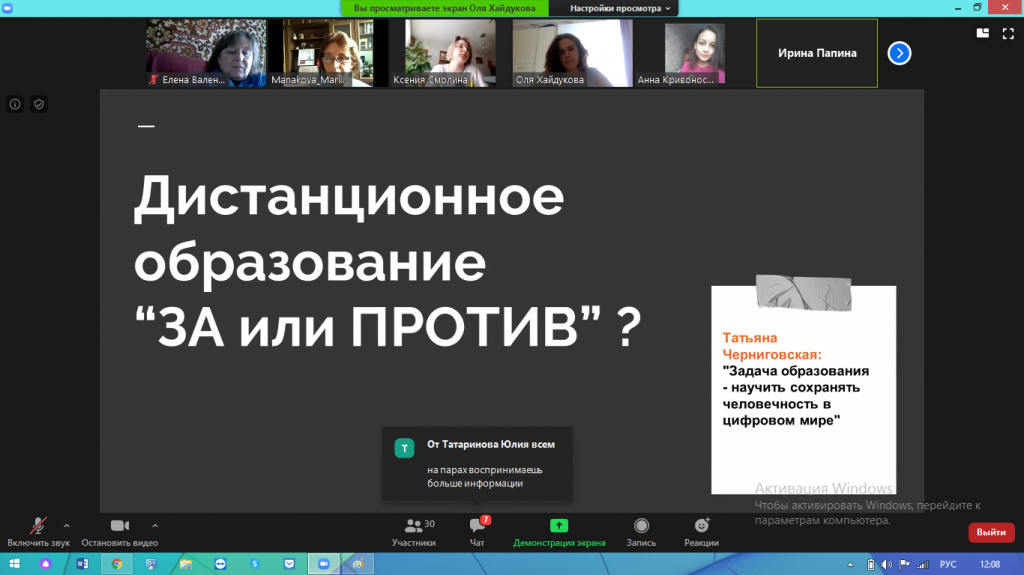Expand video options arrow beside camera
Viewport: 1024px width, 575px height.
coord(155,525)
